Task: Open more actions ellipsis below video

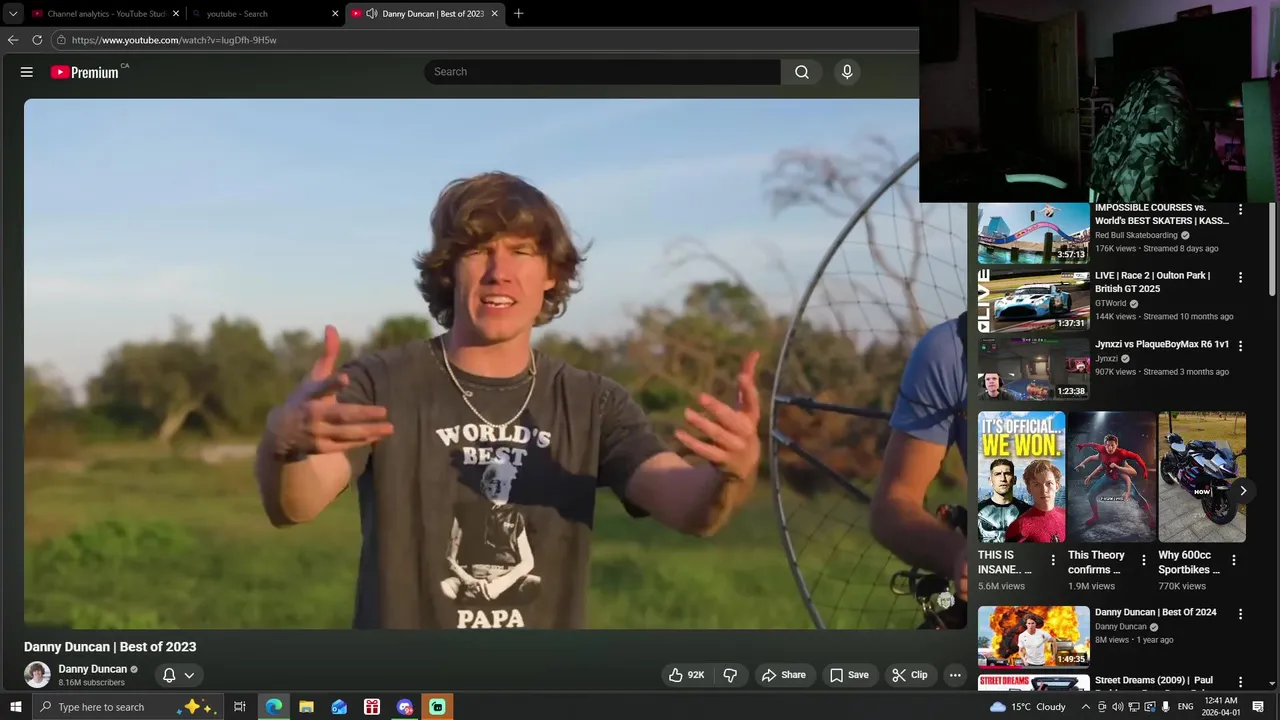Action: [955, 675]
